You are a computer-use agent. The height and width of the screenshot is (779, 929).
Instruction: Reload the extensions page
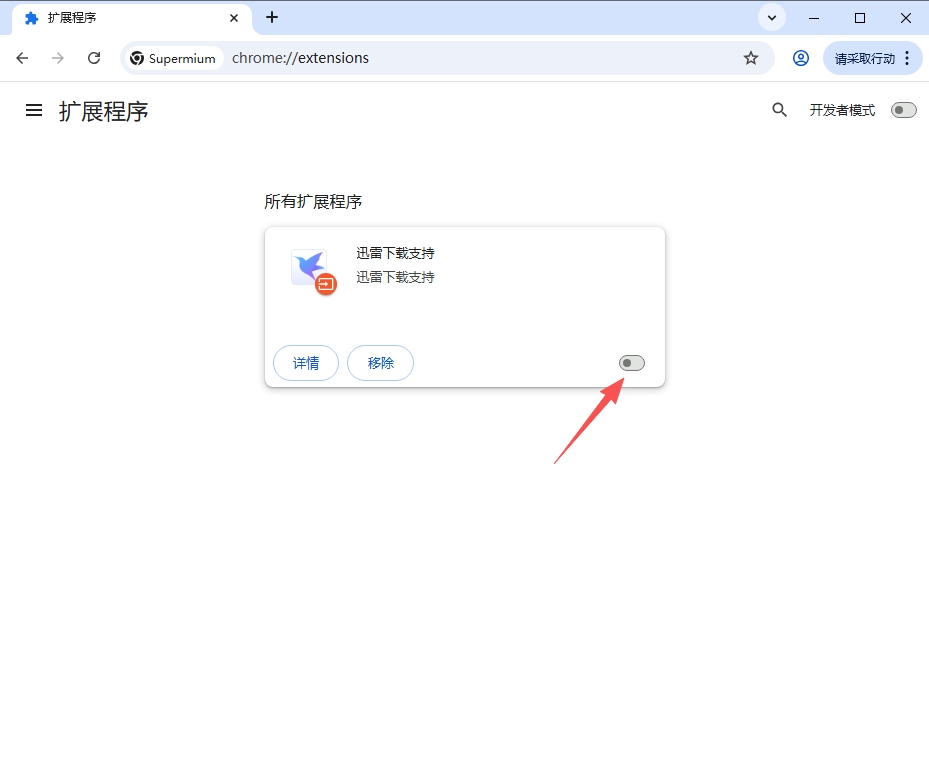pyautogui.click(x=94, y=58)
